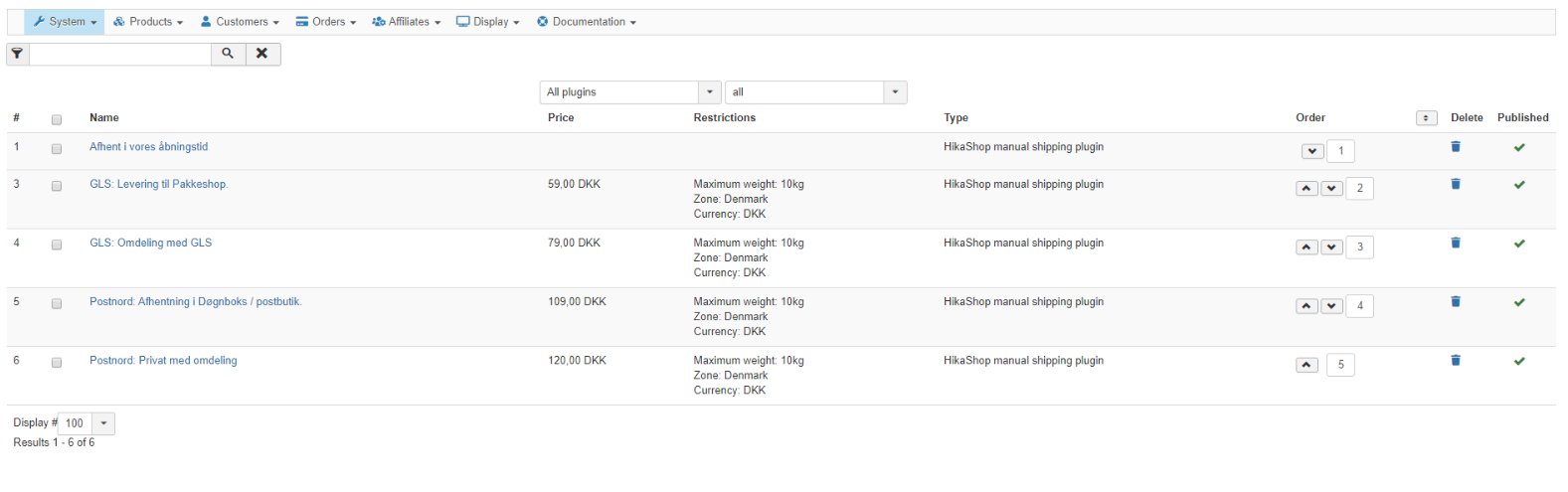
Task: Clear the search filter with X icon
Action: coord(261,54)
